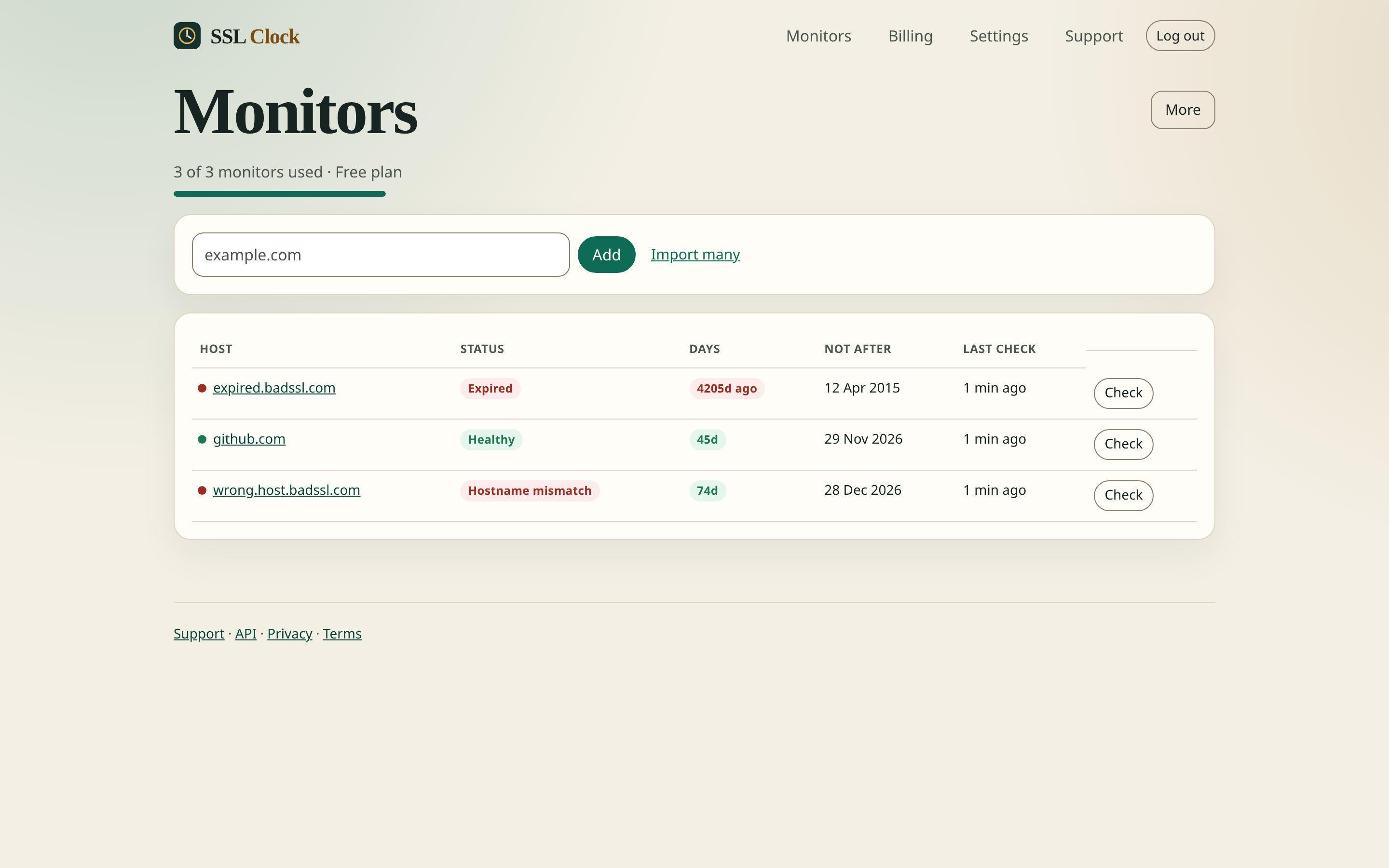Click the red status dot beside expired.badssl.com
The image size is (1389, 868).
[x=202, y=388]
